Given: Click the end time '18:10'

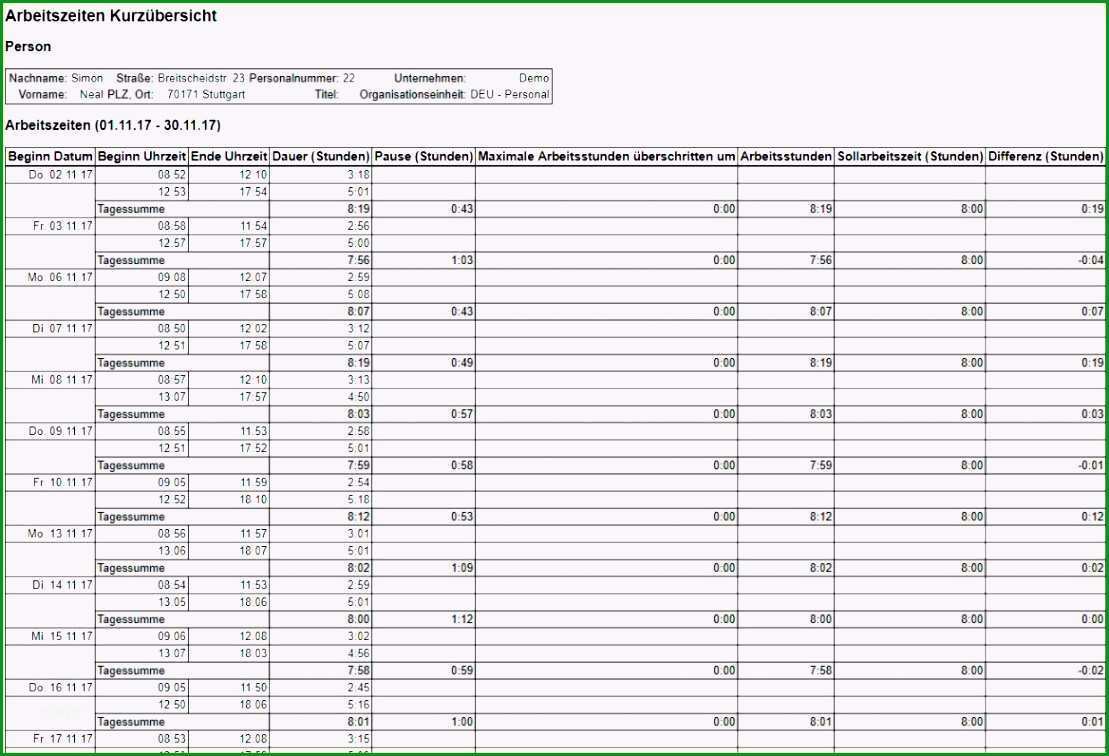Looking at the screenshot, I should [x=253, y=499].
